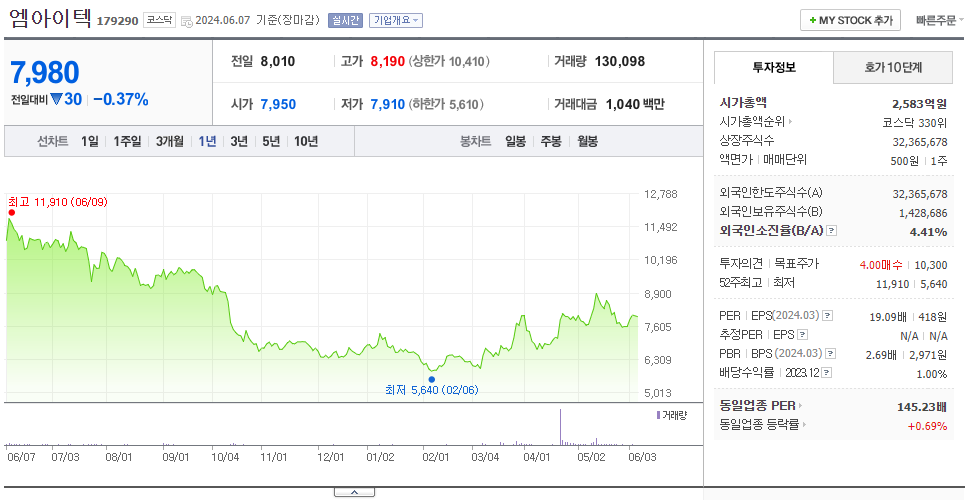Viewport: 968px width, 500px height.
Task: Click the 저가 7,910 value
Action: pos(388,105)
